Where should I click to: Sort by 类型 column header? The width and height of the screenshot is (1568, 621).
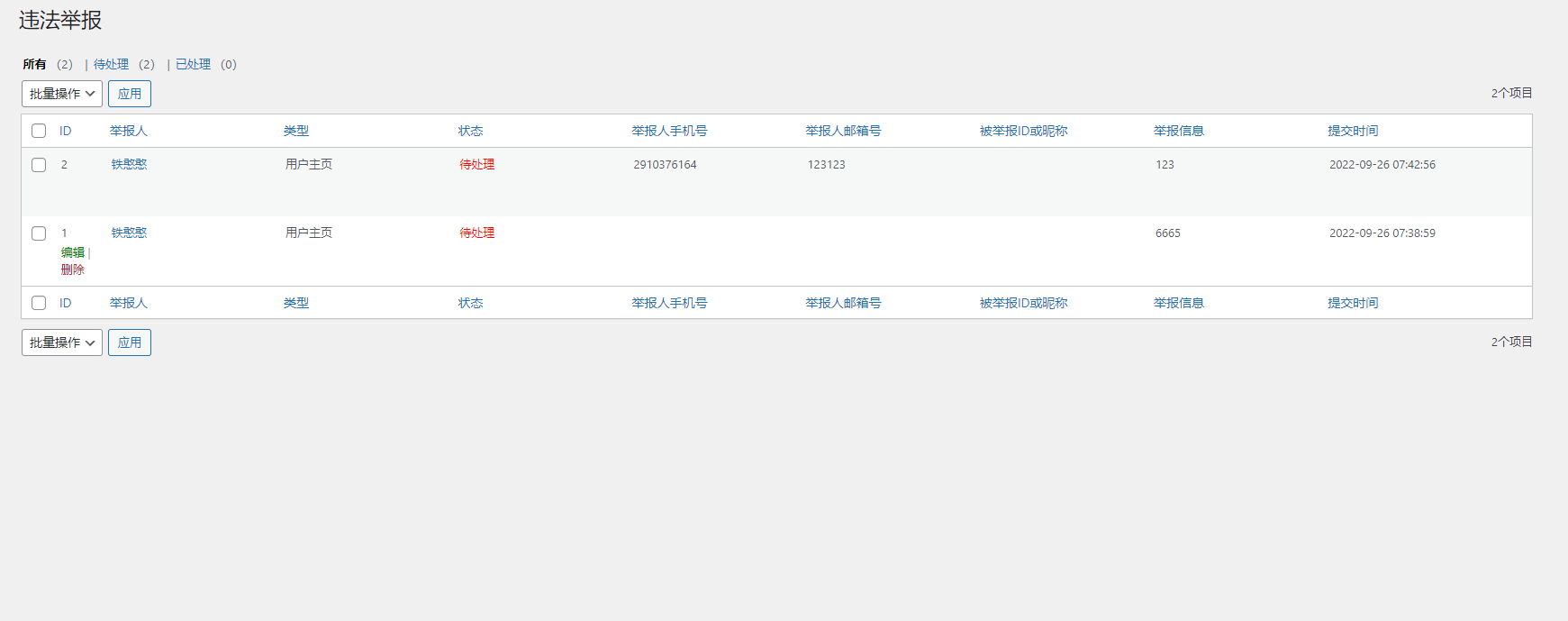[296, 131]
